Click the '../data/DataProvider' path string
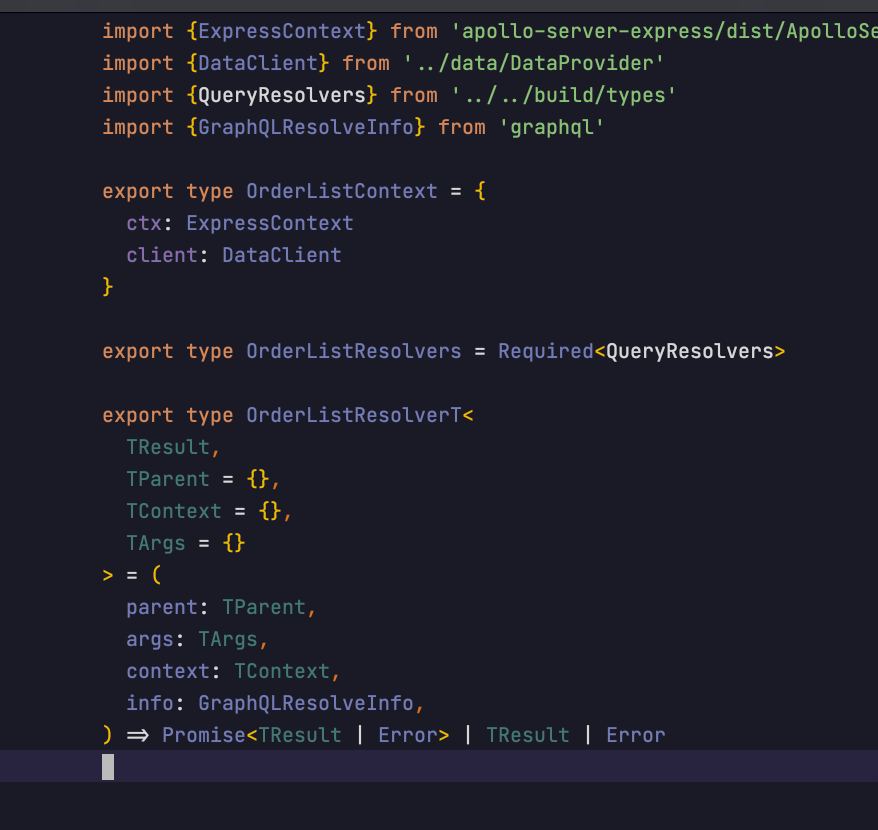Image resolution: width=878 pixels, height=830 pixels. 534,63
